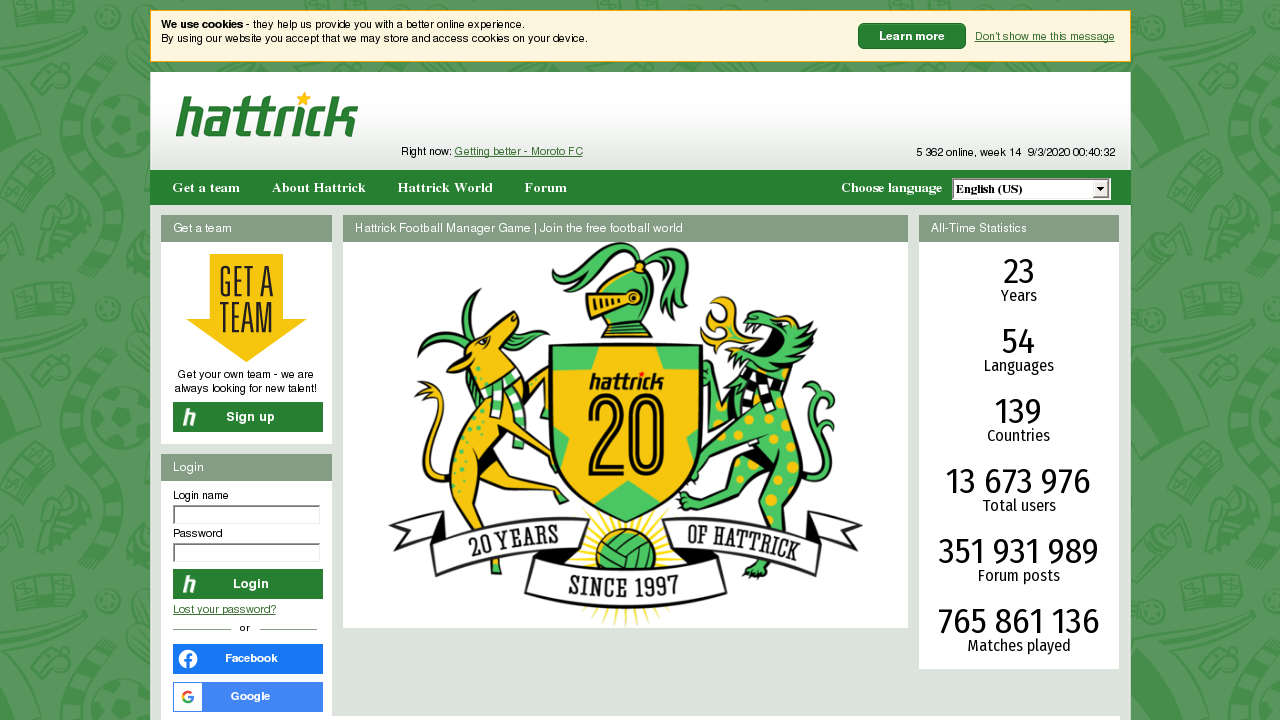
Task: Click the yellow Get A Team arrow graphic
Action: point(246,307)
